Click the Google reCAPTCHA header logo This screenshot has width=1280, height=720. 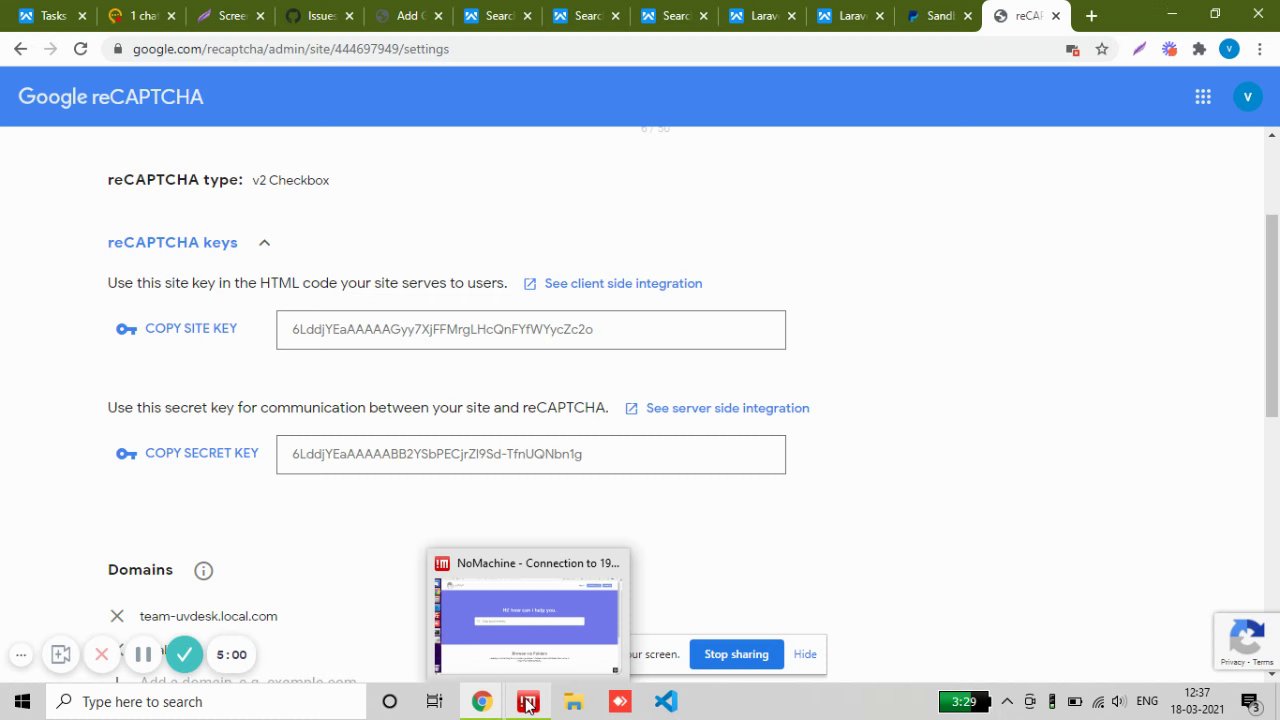click(111, 97)
